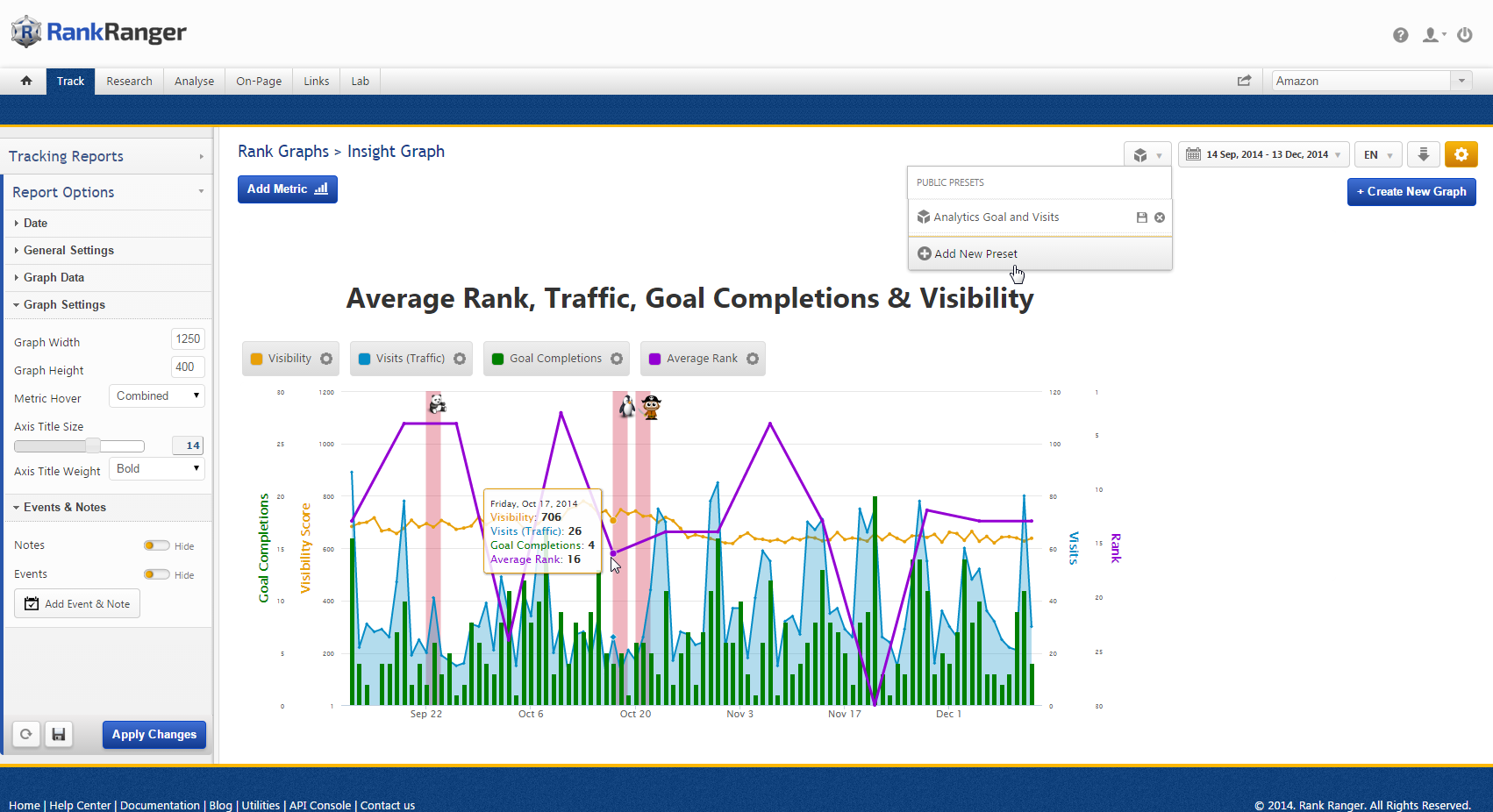Click the home icon in navigation bar

tap(26, 81)
